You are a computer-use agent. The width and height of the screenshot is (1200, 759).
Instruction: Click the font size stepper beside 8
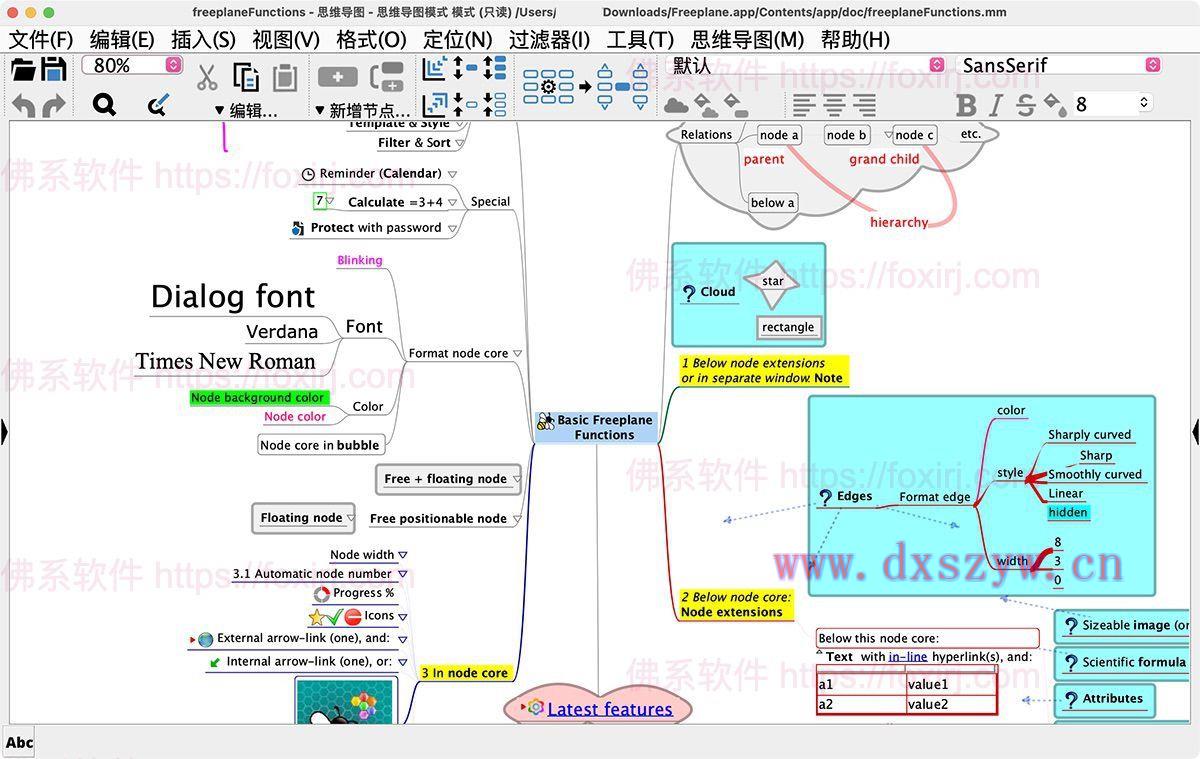[x=1144, y=103]
